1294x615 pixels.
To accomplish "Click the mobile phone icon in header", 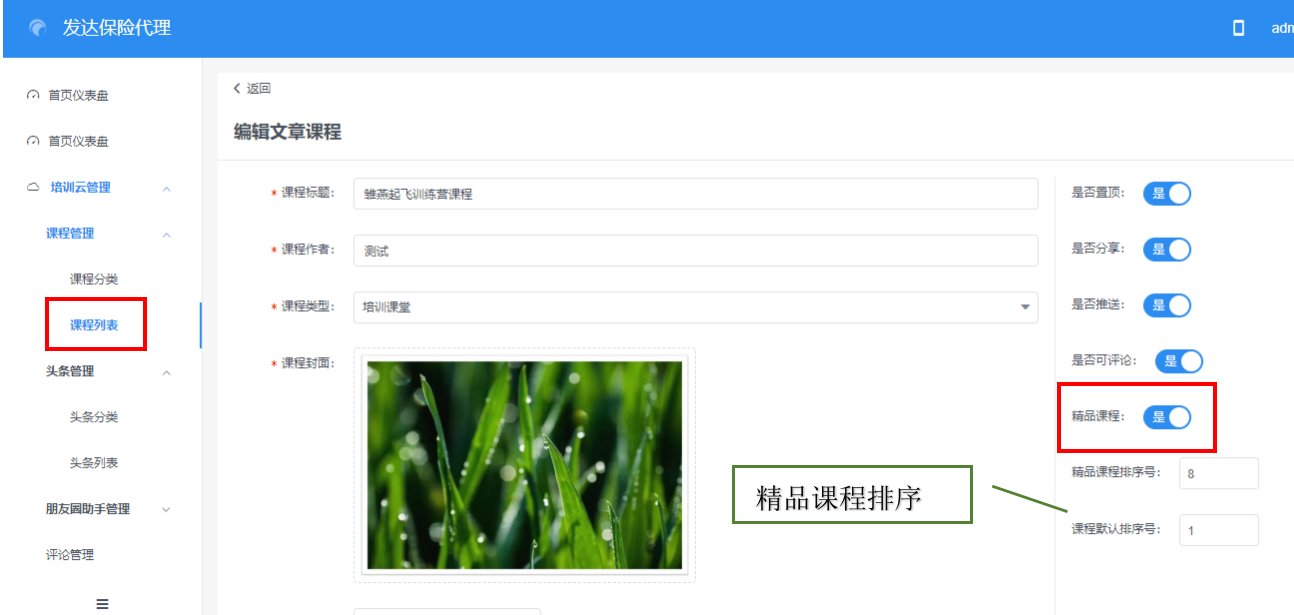I will pos(1238,28).
